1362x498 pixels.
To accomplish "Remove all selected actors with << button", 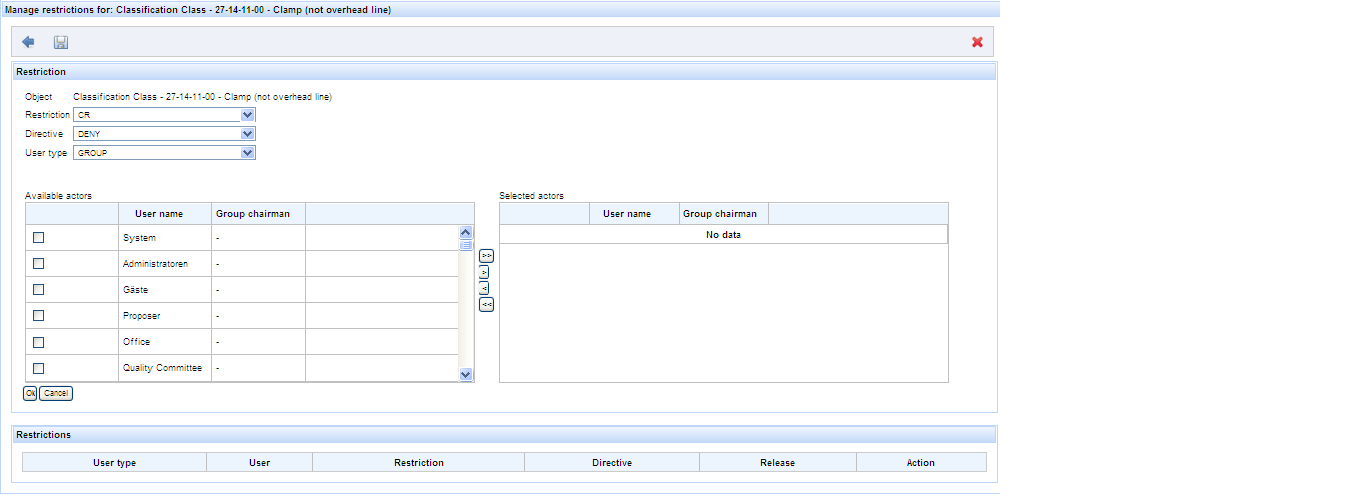I will tap(486, 304).
